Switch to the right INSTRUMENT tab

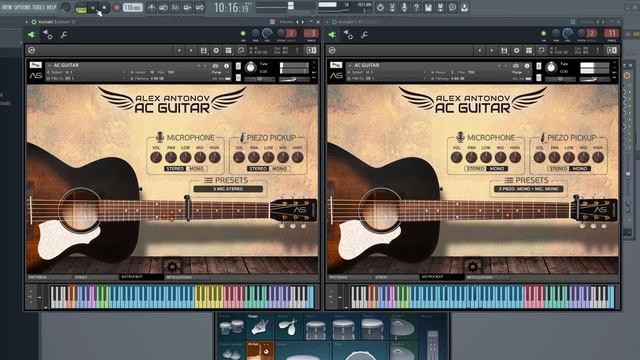(442, 277)
